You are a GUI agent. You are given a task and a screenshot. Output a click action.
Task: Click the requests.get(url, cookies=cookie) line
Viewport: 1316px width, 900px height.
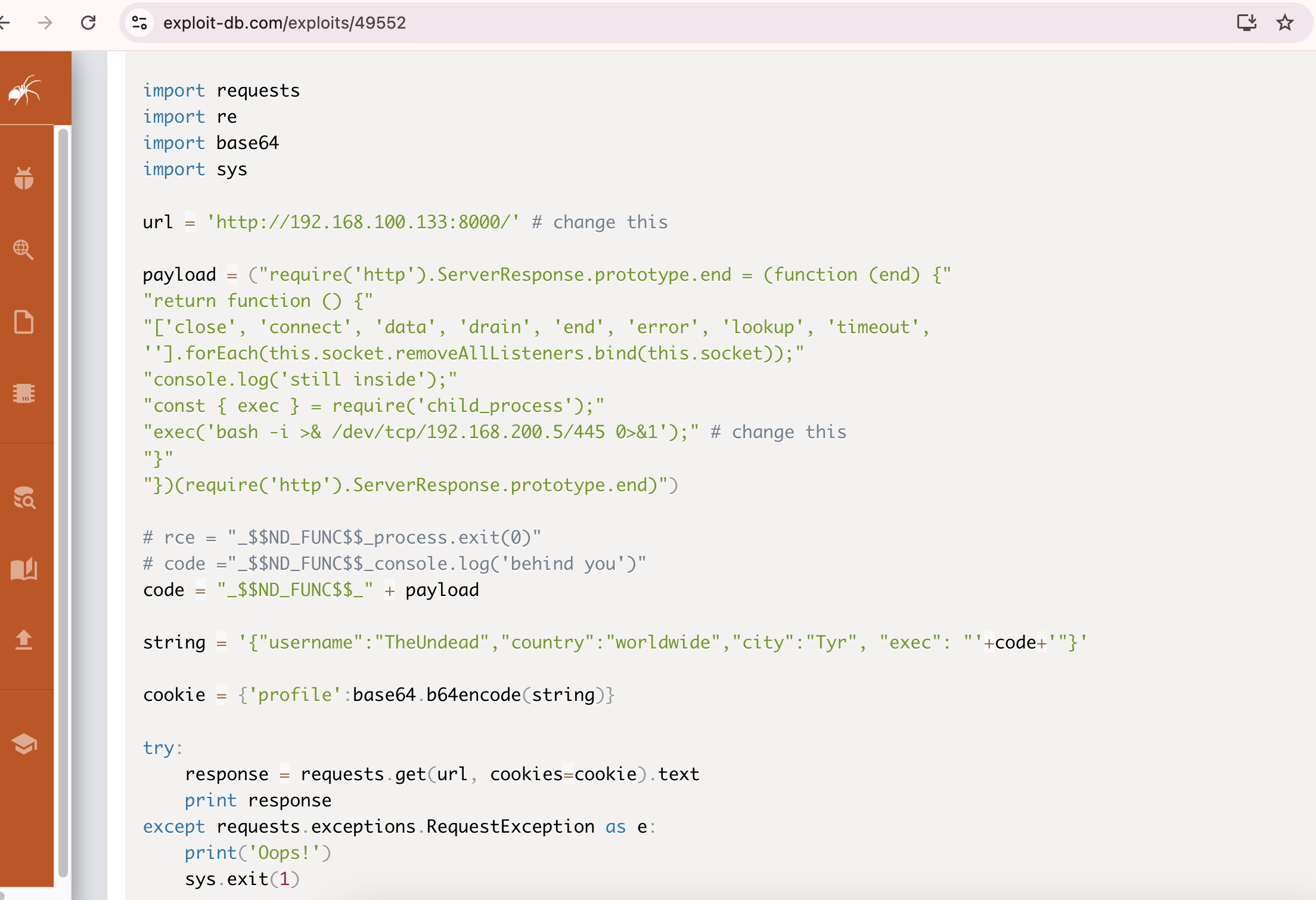[x=442, y=774]
